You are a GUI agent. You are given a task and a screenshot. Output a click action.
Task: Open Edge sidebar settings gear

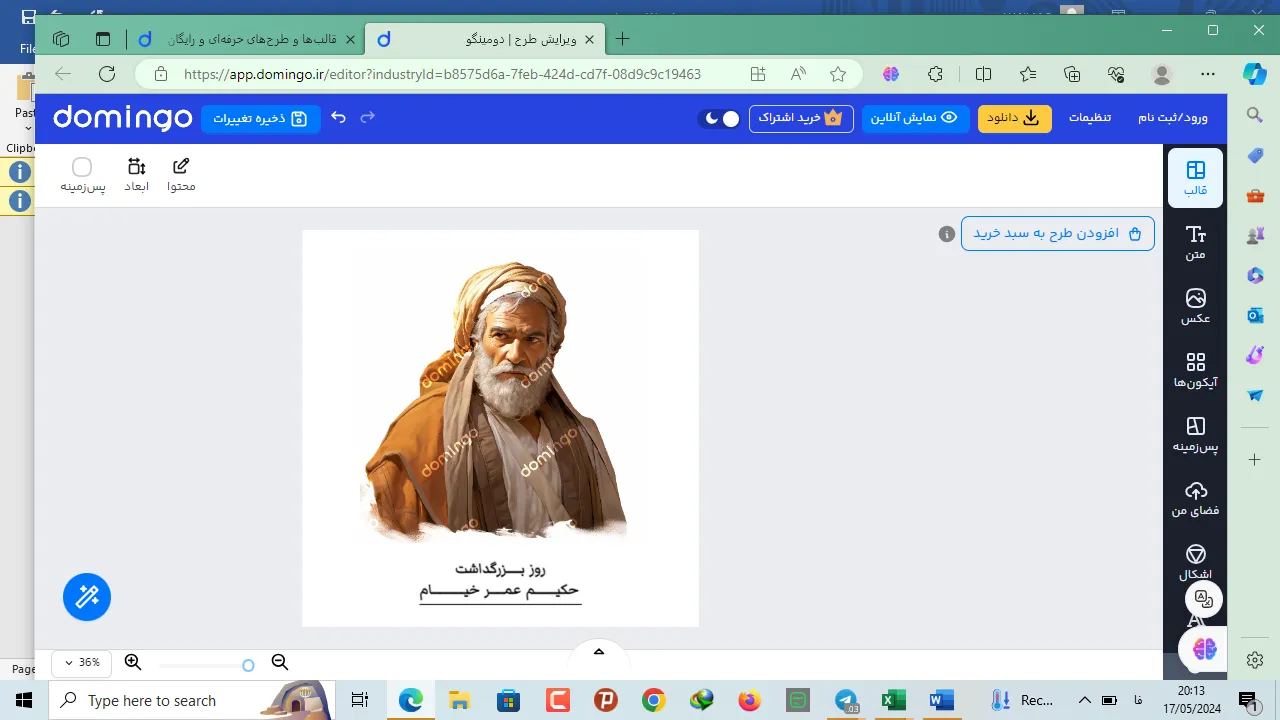tap(1255, 660)
